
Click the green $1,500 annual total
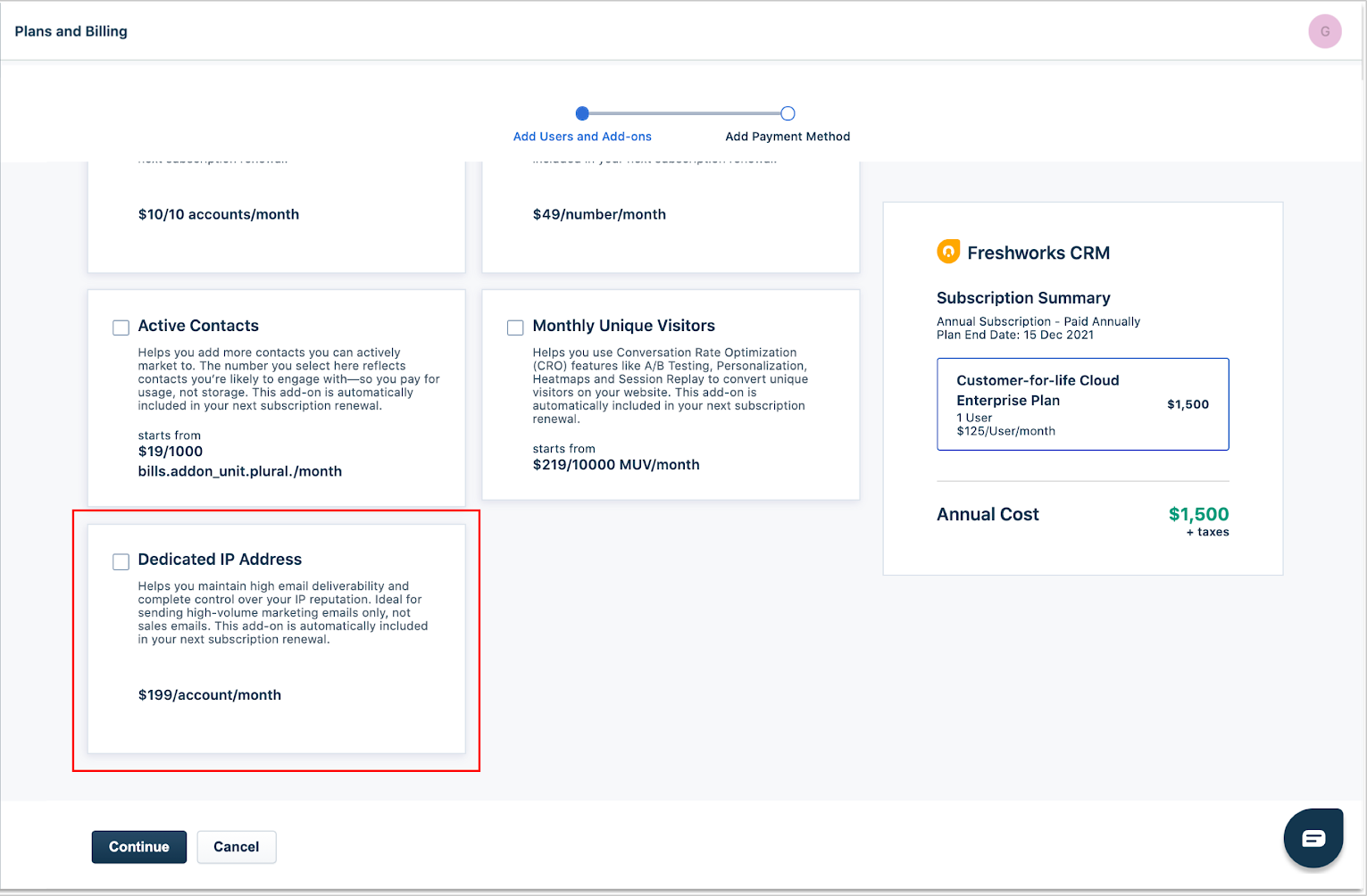tap(1198, 514)
